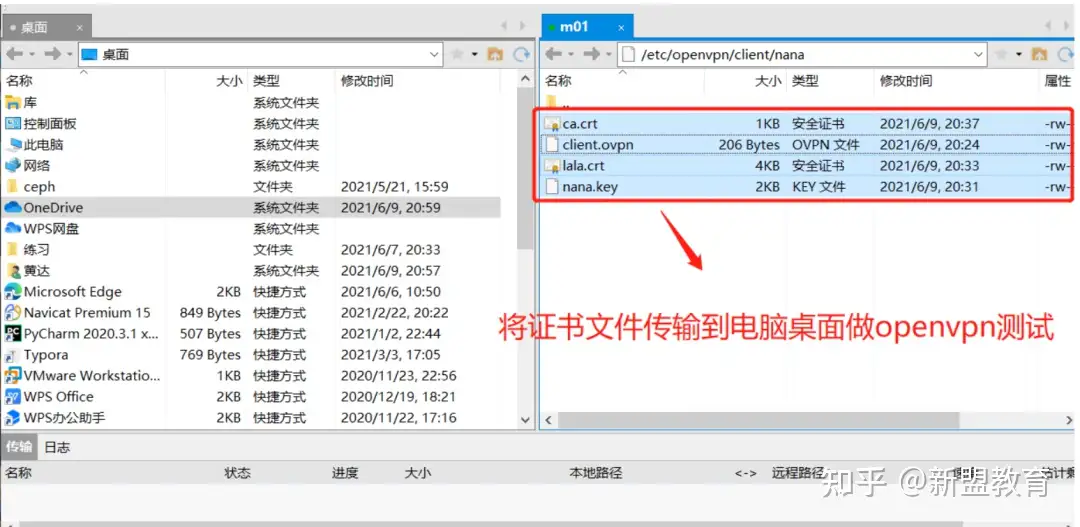Select the client.ovpn file

pyautogui.click(x=597, y=145)
